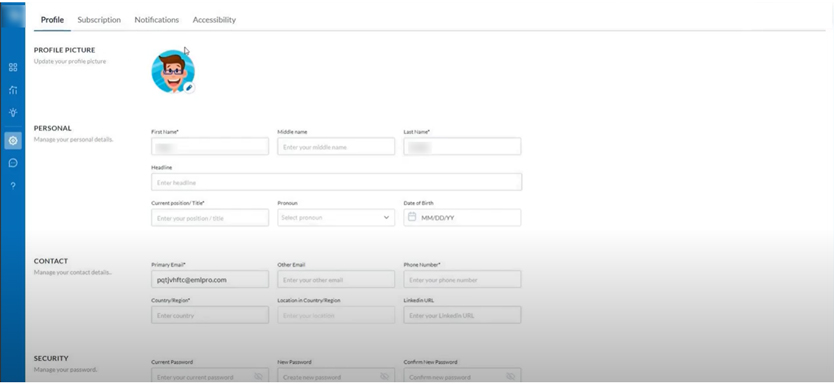Click the 'Manage your personal details.' text
Image resolution: width=834 pixels, height=384 pixels.
(x=73, y=140)
